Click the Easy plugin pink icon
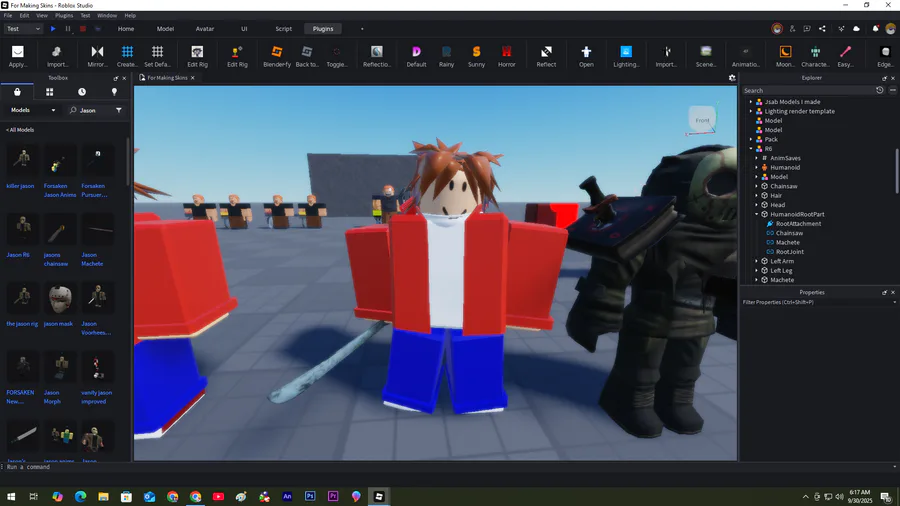 (845, 52)
